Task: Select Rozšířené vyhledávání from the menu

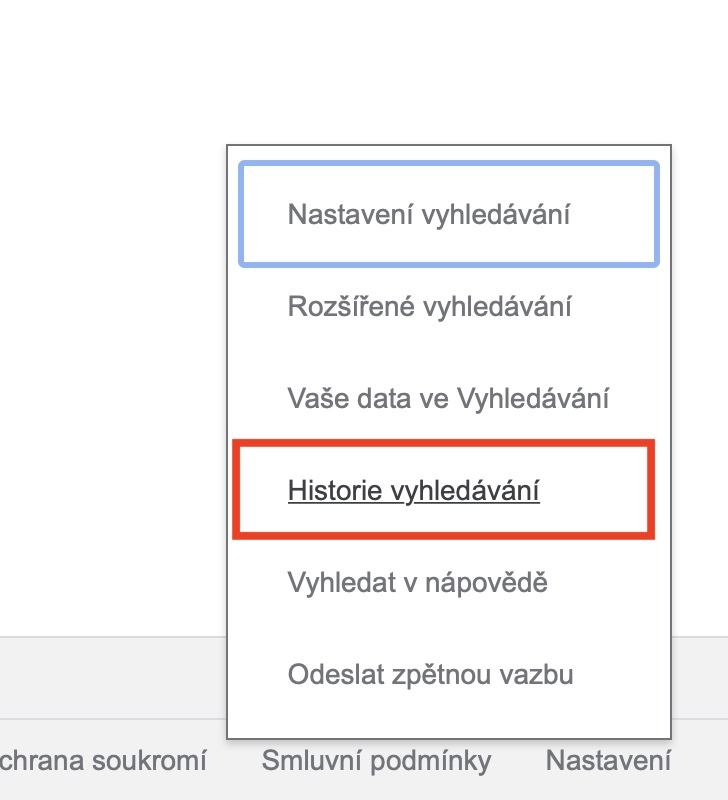Action: [x=429, y=306]
